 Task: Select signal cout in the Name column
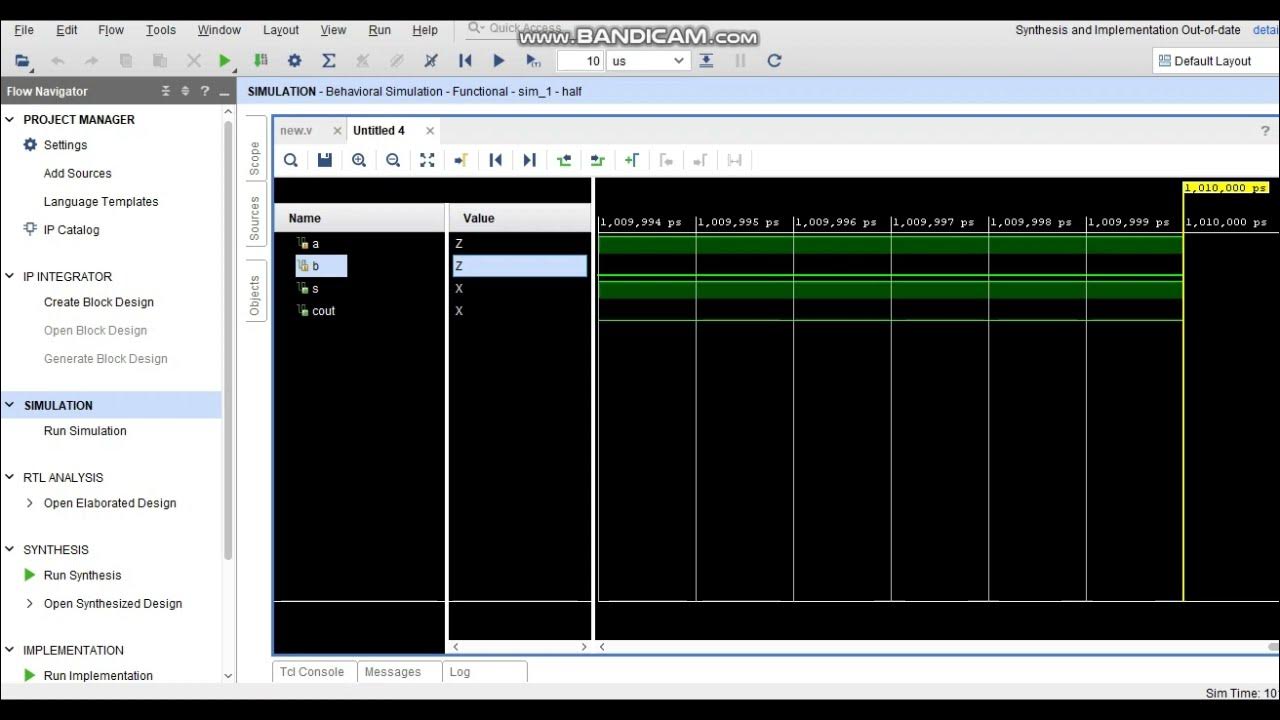[x=323, y=311]
